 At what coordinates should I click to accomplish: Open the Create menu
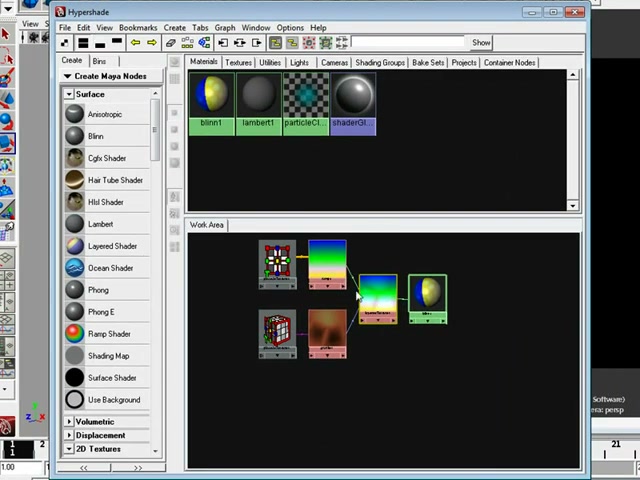175,28
